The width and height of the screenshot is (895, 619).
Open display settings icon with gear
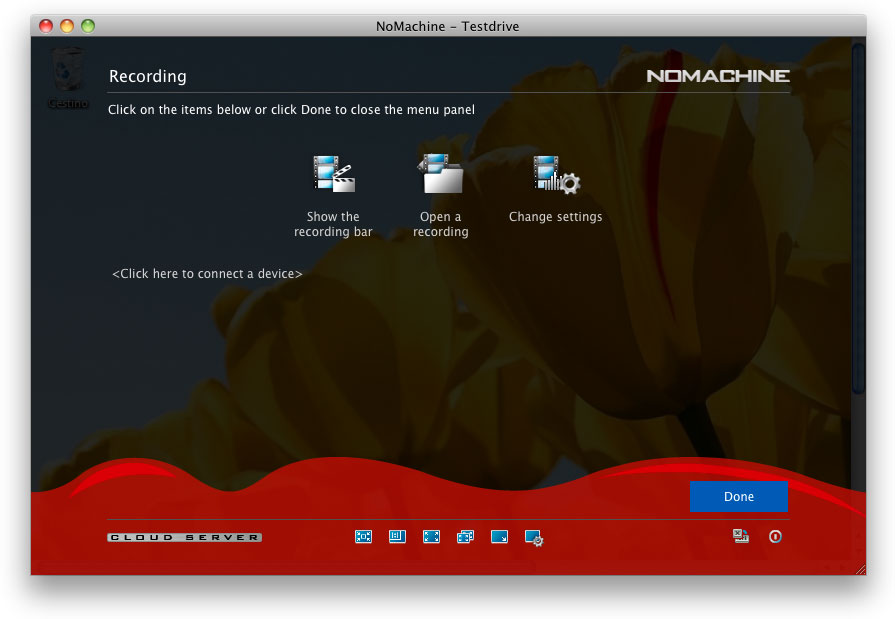(x=534, y=538)
